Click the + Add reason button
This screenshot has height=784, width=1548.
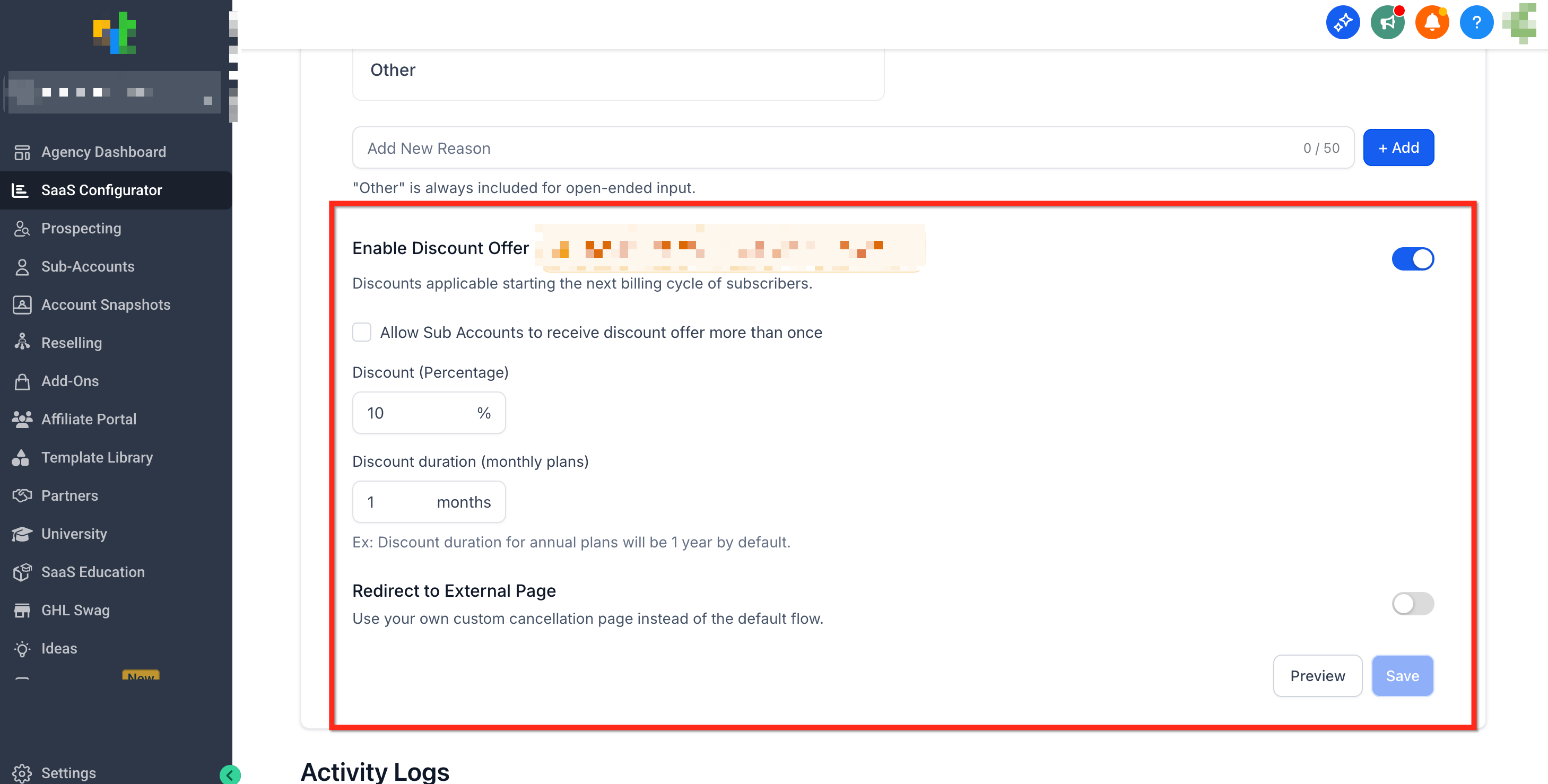(1398, 148)
